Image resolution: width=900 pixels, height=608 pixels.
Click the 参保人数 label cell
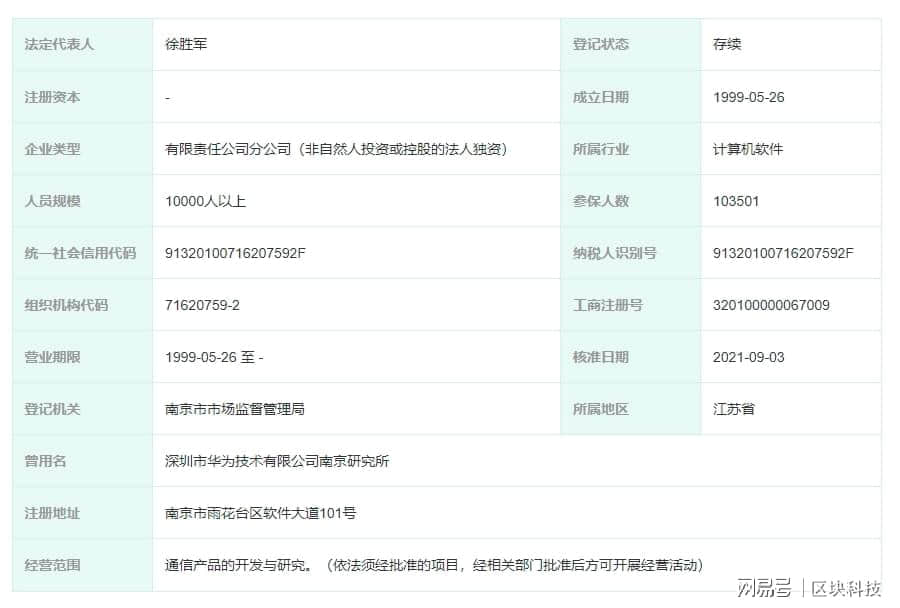pyautogui.click(x=630, y=201)
